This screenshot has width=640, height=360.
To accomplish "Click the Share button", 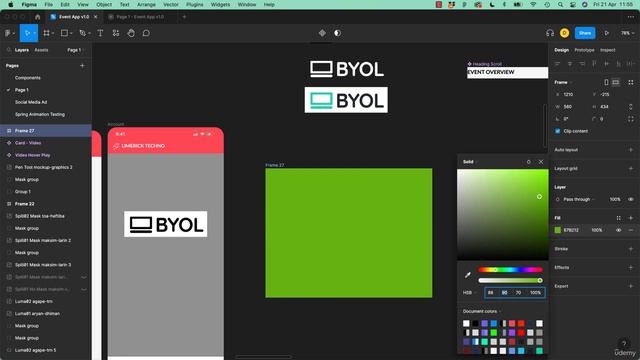I will (585, 33).
